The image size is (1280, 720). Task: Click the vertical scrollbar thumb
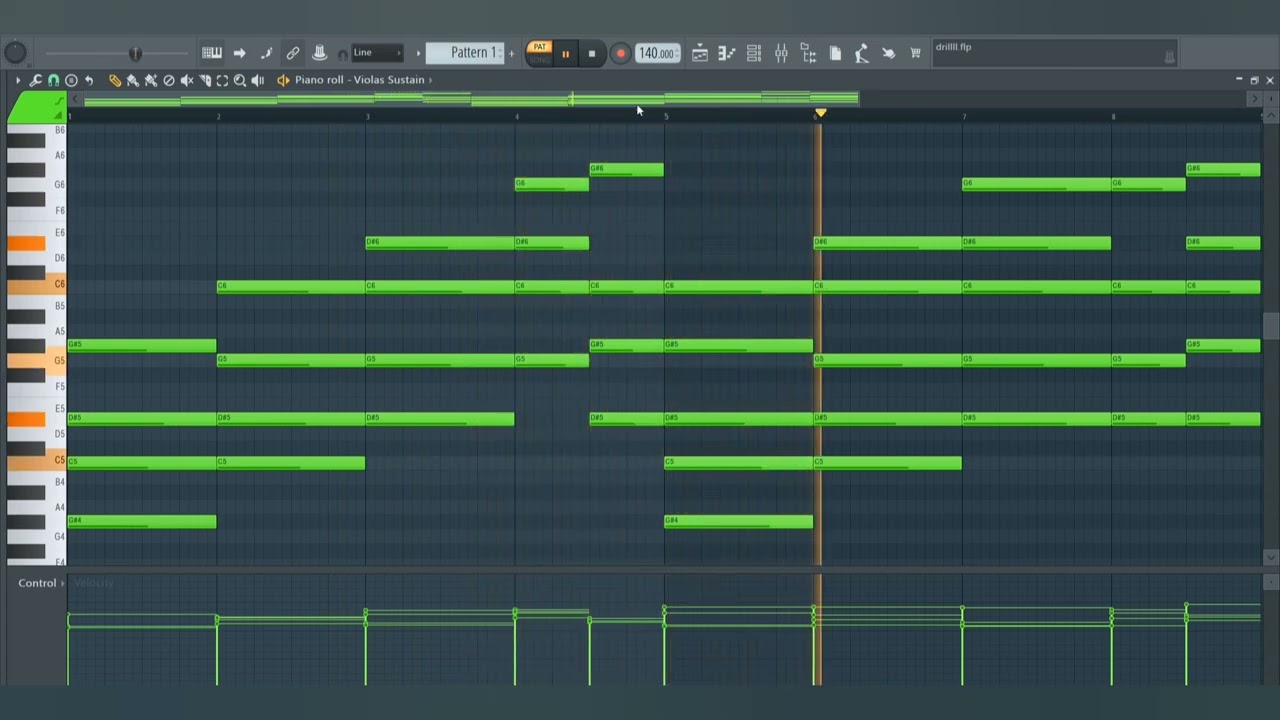pos(1271,327)
